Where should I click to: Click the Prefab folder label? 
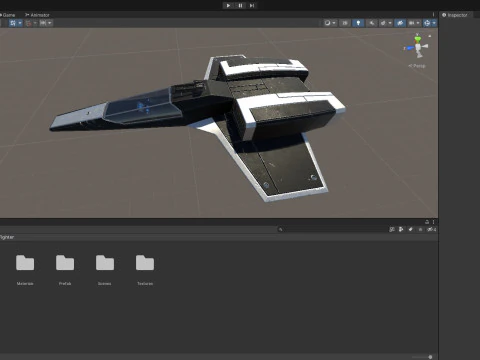tap(65, 284)
